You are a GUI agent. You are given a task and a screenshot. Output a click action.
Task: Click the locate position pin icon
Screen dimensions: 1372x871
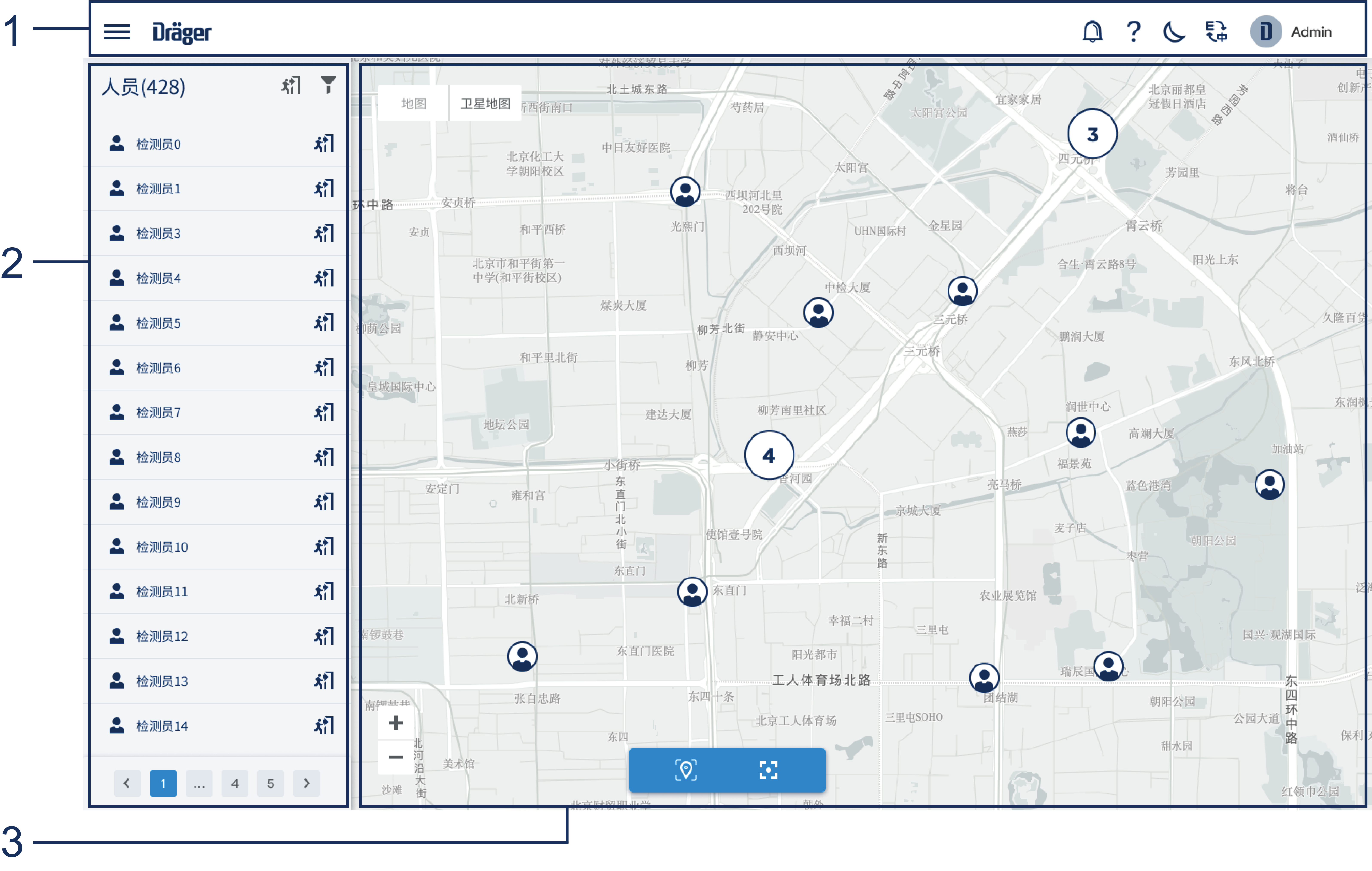tap(686, 770)
